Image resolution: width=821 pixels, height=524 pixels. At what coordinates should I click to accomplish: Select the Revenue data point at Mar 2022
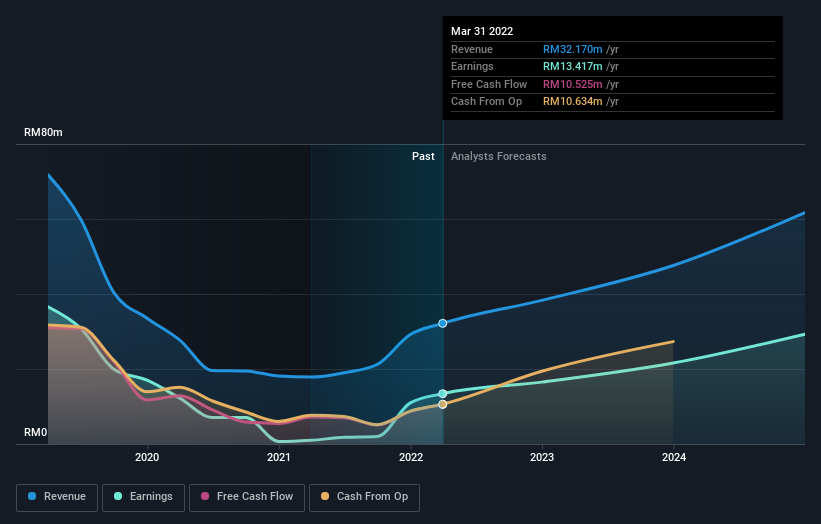[x=442, y=324]
